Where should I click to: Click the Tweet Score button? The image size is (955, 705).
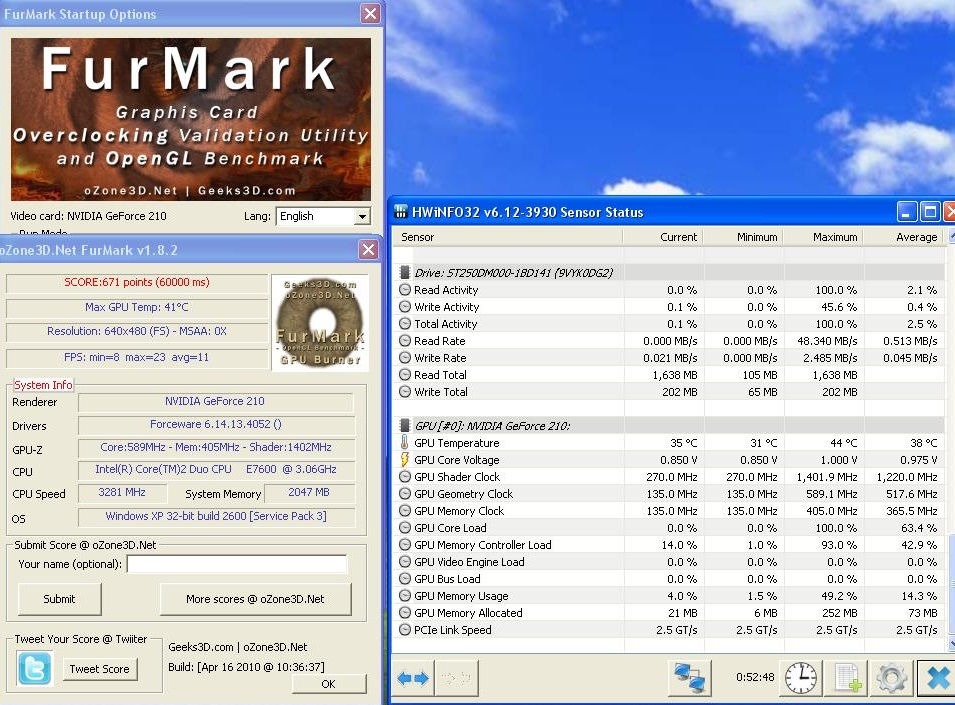click(x=100, y=668)
